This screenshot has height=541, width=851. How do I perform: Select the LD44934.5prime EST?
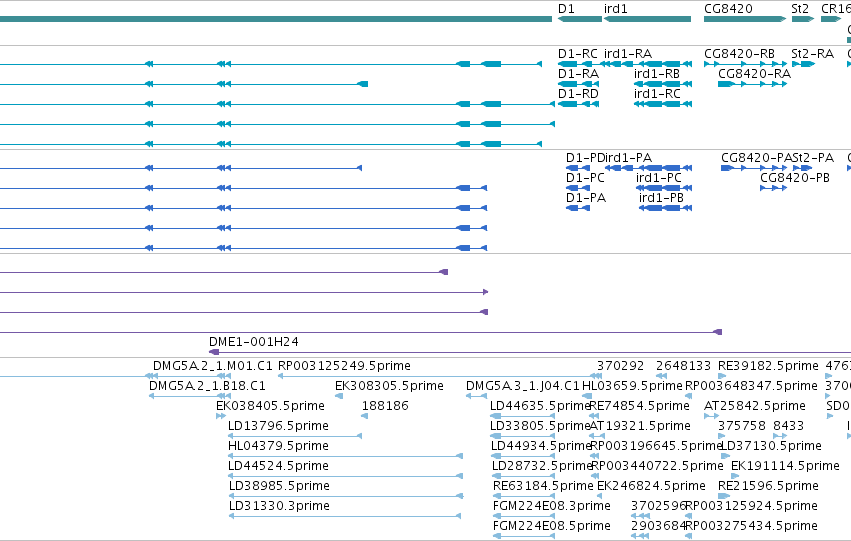(541, 446)
